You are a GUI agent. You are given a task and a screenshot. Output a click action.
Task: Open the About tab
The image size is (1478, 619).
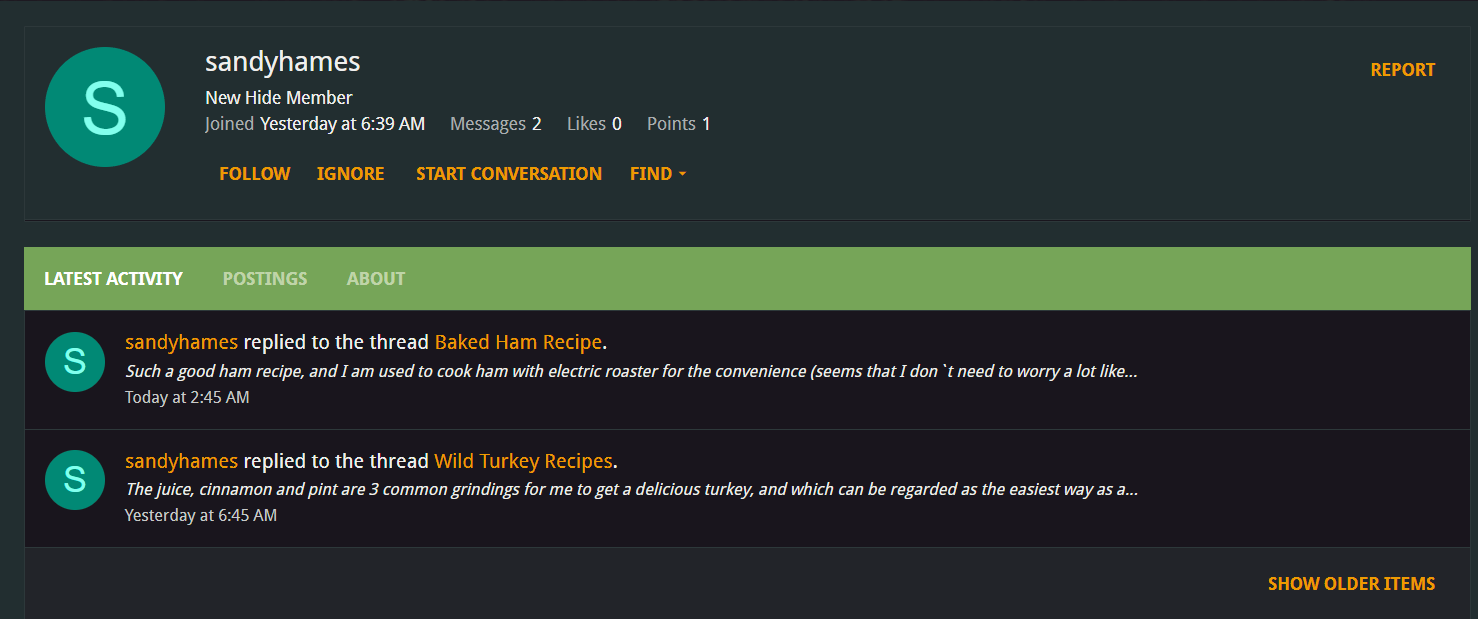376,279
